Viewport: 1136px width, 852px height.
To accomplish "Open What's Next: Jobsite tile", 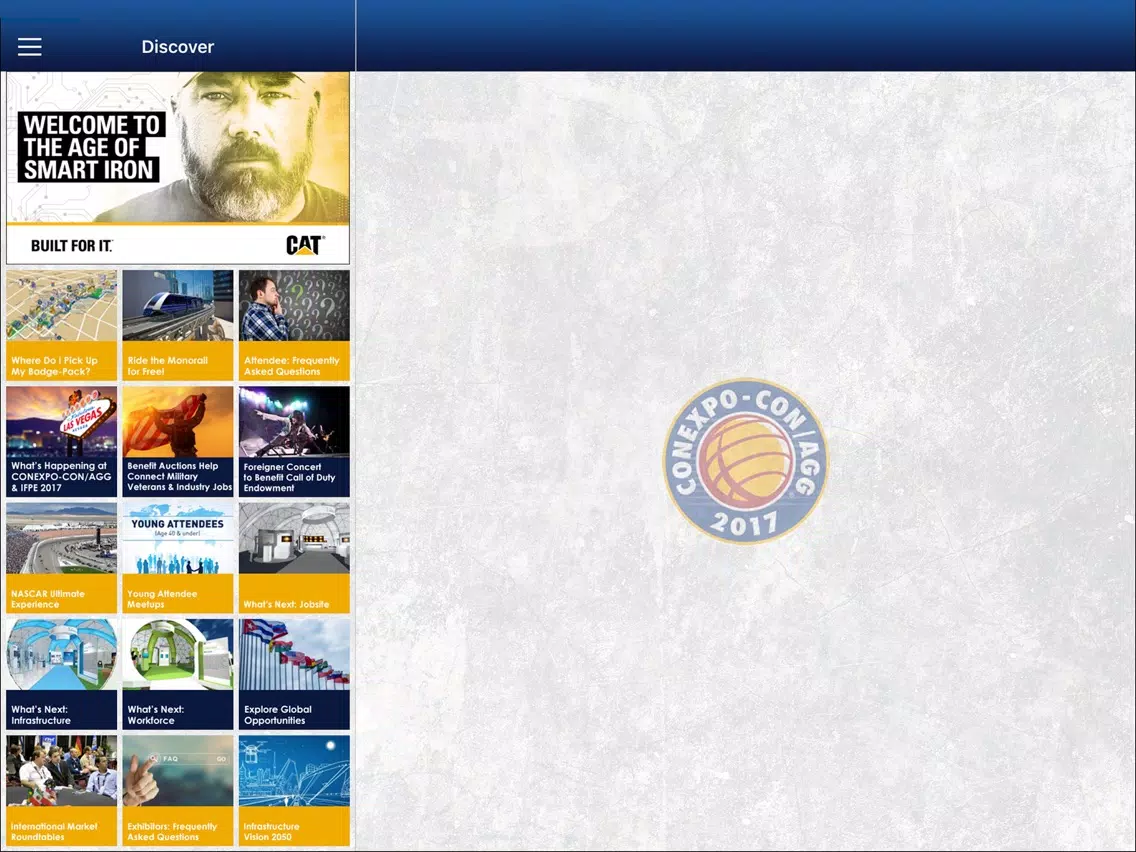I will pos(294,558).
